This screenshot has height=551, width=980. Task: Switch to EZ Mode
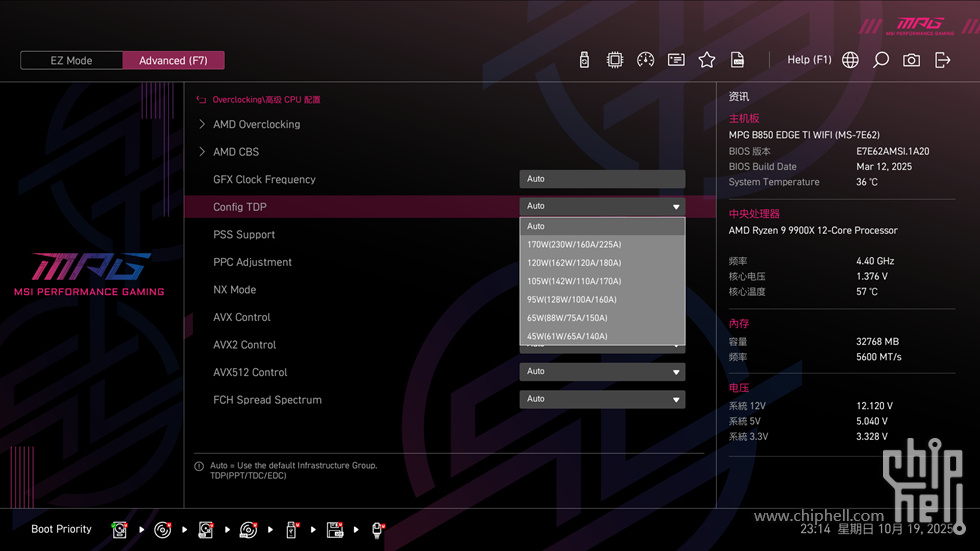point(71,60)
